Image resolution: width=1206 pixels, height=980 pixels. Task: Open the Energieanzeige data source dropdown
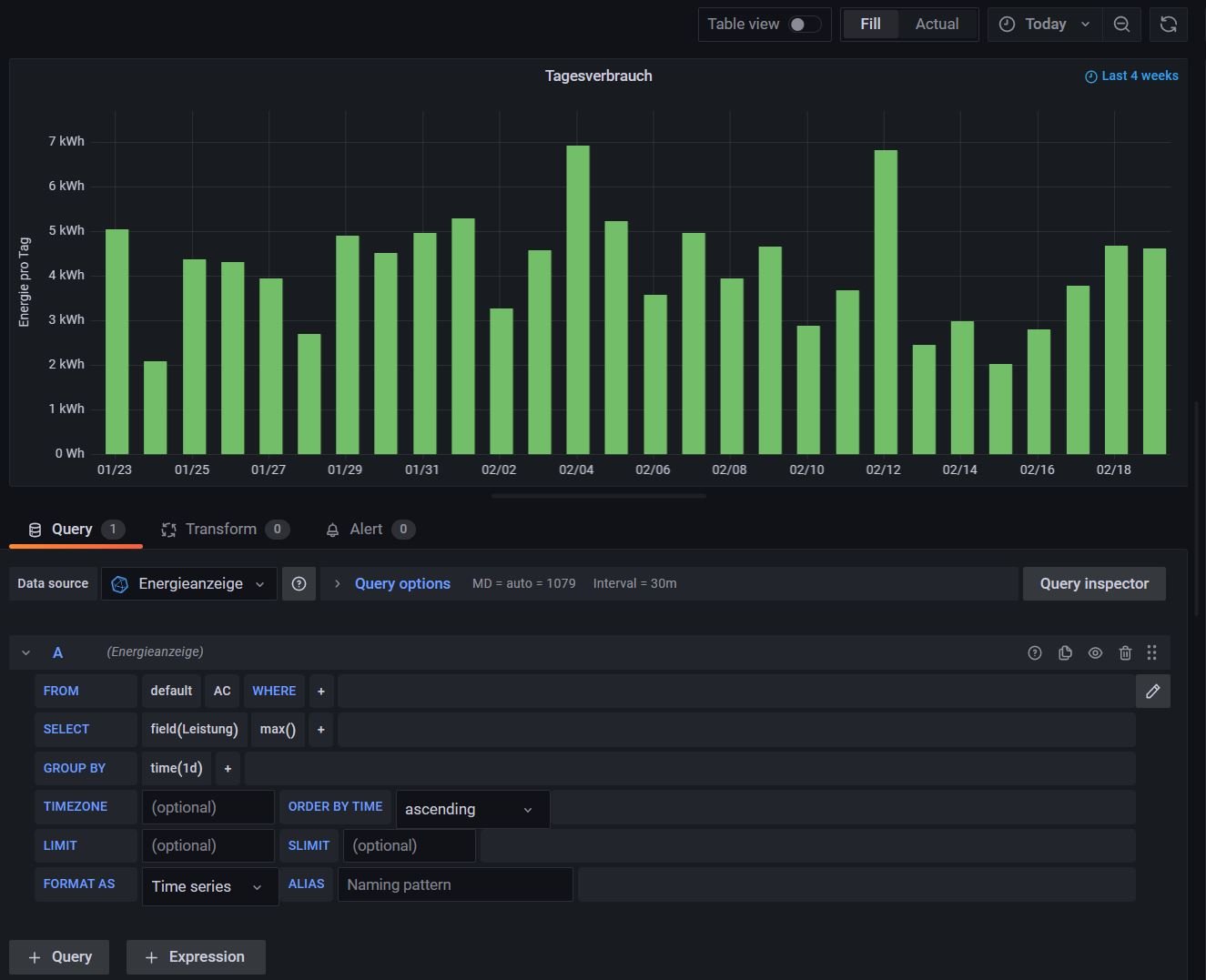click(189, 584)
